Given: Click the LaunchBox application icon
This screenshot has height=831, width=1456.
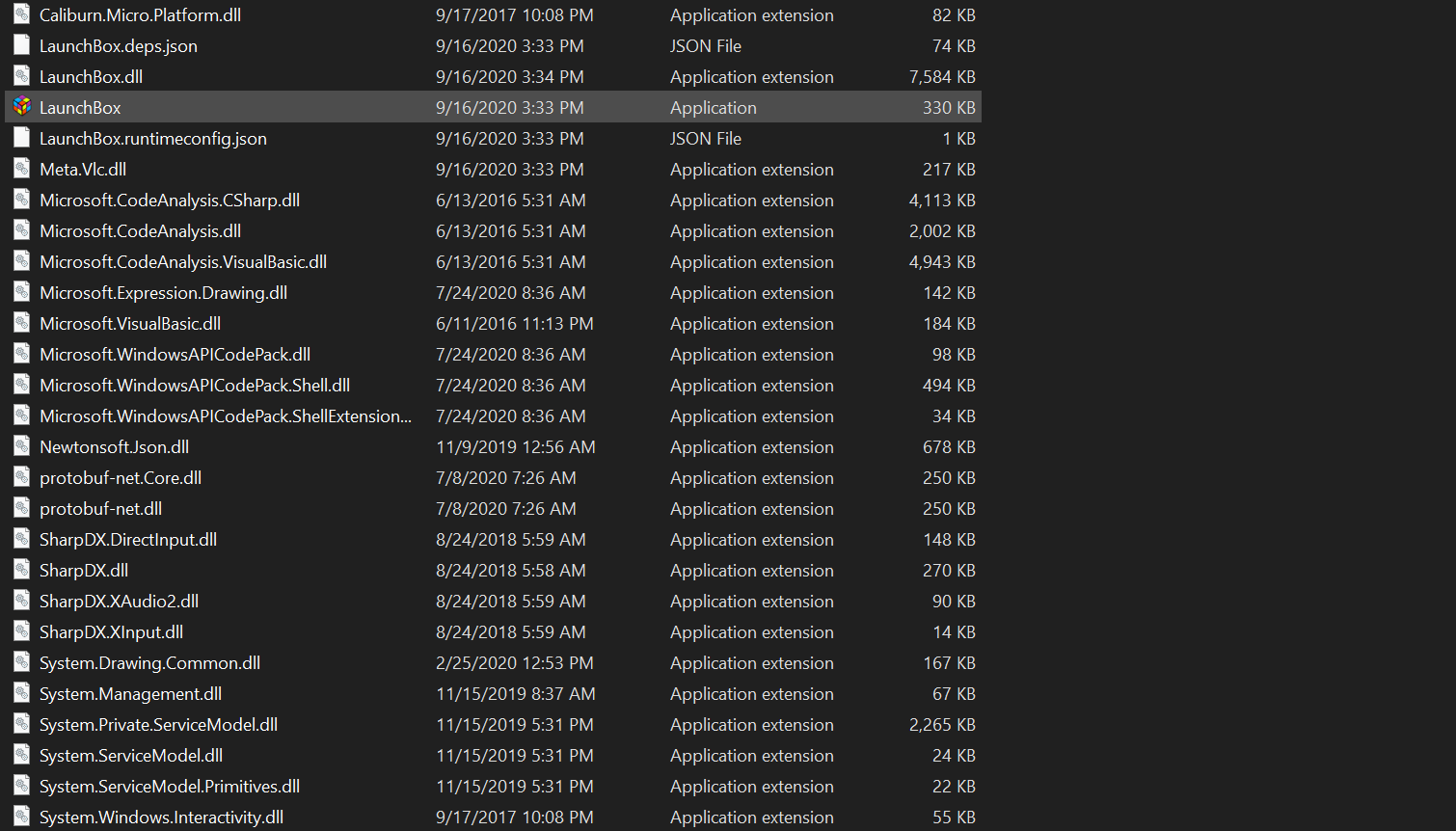Looking at the screenshot, I should point(21,107).
